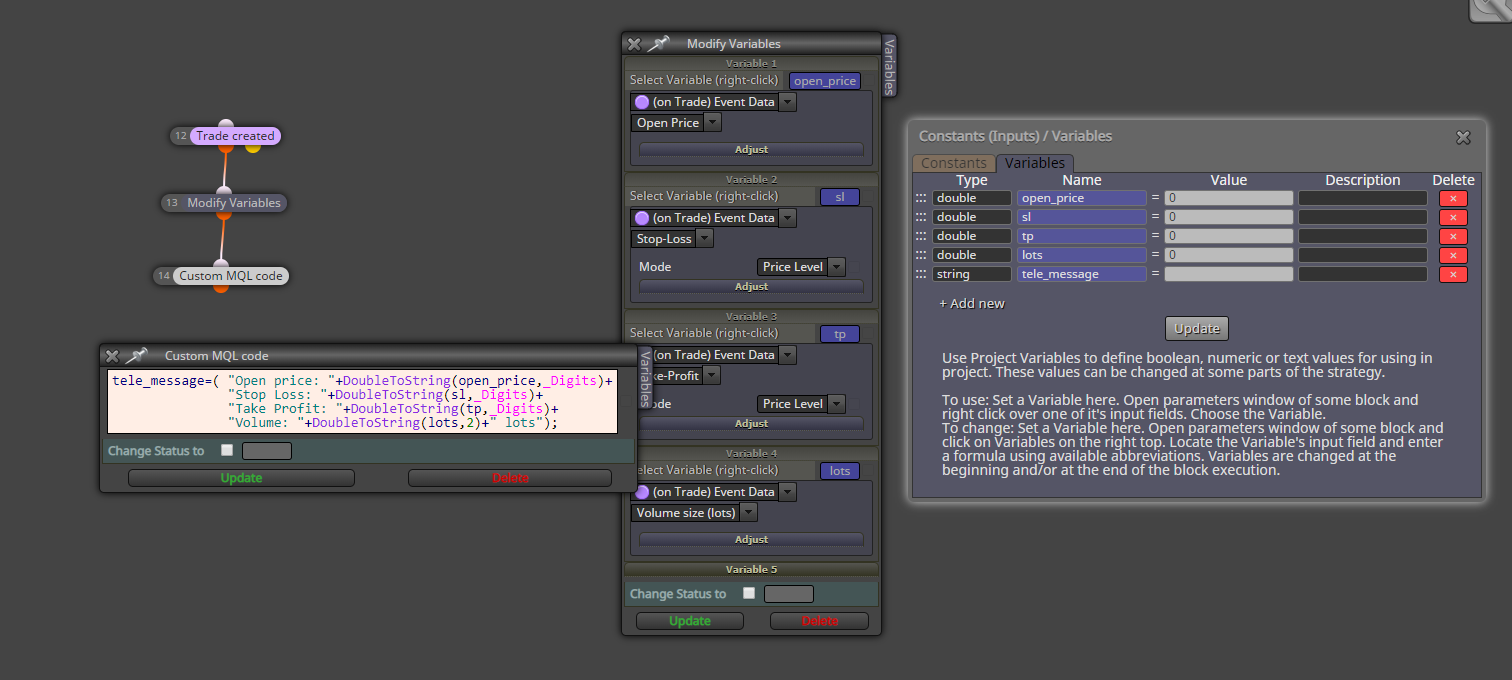
Task: Open Event Data dropdown in Variable 1
Action: [787, 102]
